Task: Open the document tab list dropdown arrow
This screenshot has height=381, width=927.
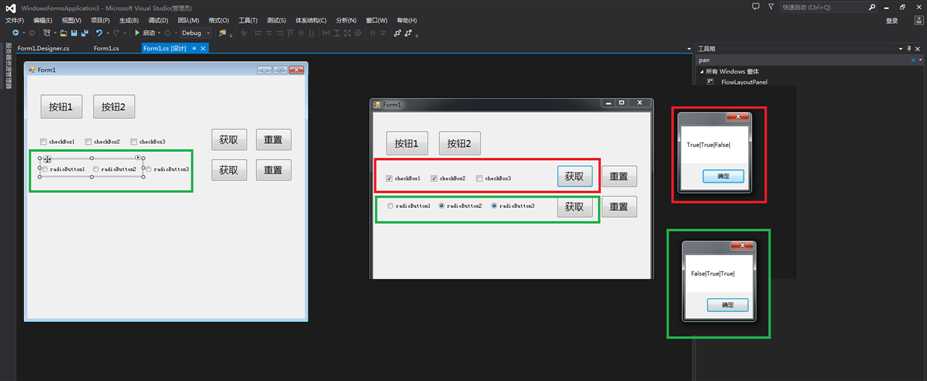Action: click(689, 49)
